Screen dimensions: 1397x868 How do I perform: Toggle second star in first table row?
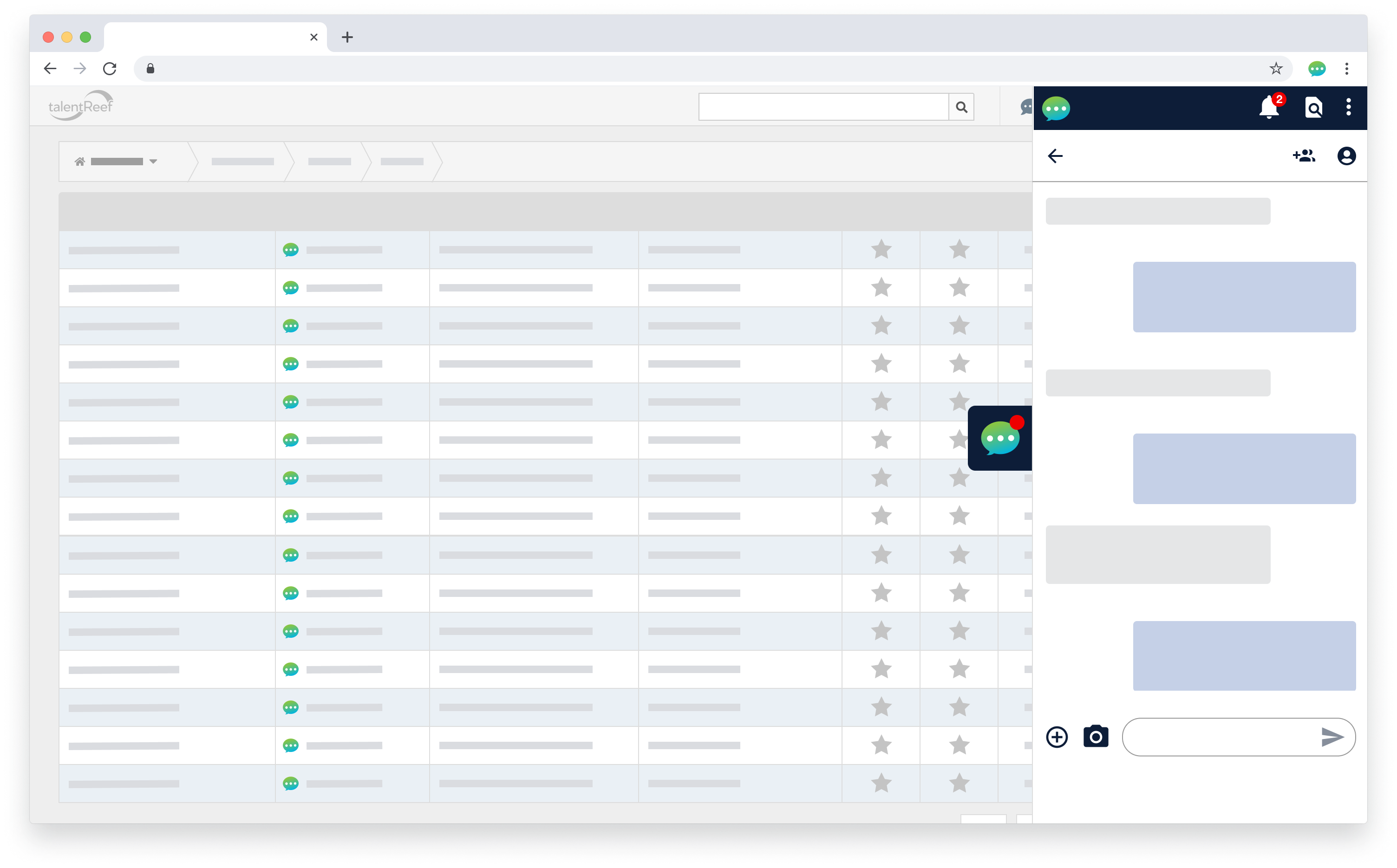click(x=959, y=250)
